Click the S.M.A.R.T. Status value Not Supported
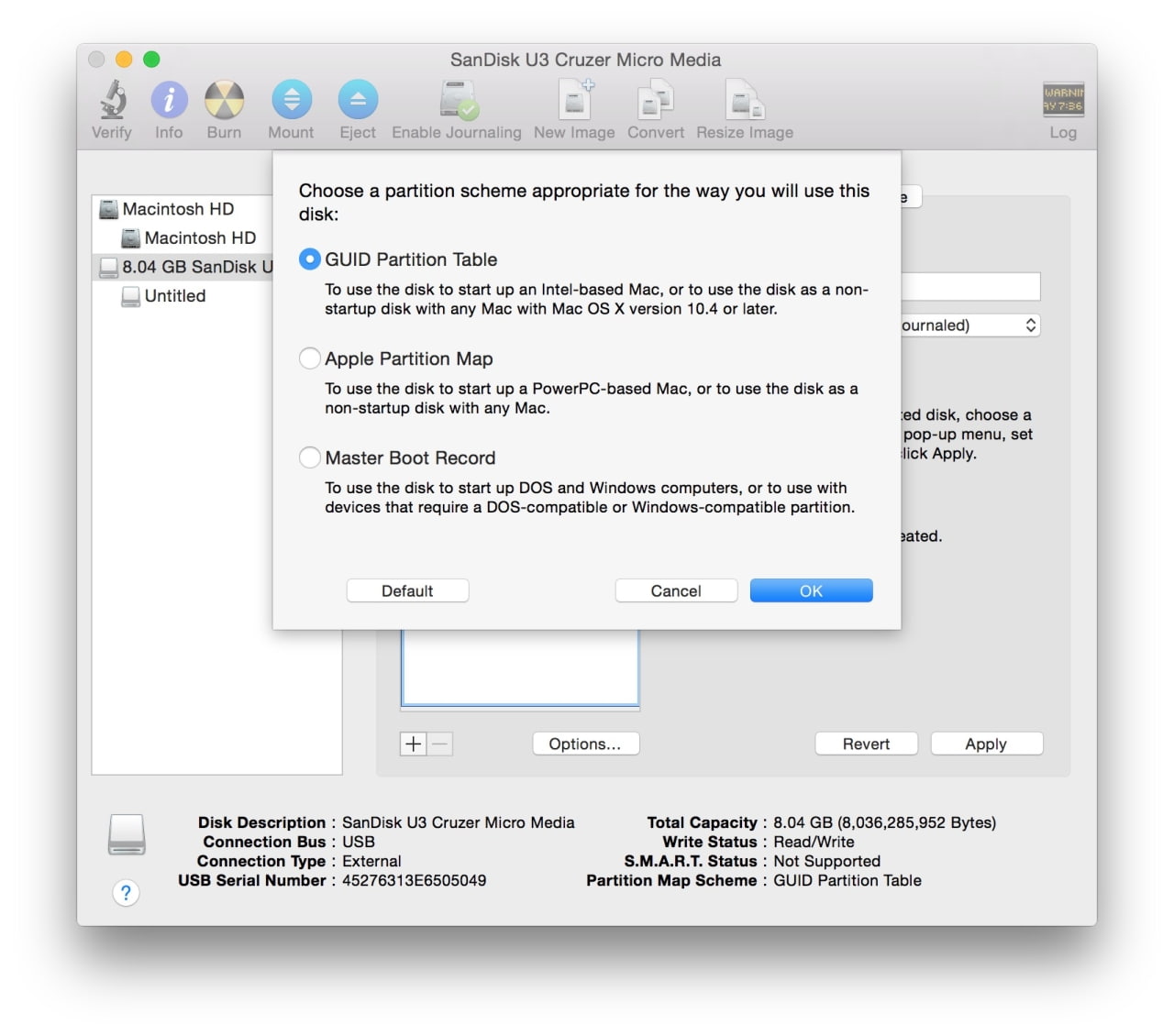Screen dimensions: 1174x1036 [x=826, y=861]
